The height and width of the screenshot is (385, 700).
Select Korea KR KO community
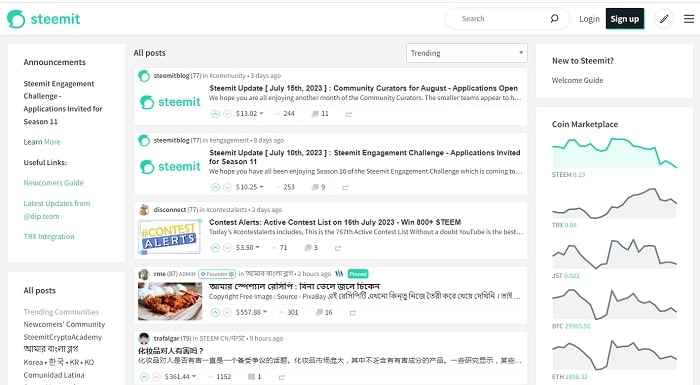click(x=59, y=362)
